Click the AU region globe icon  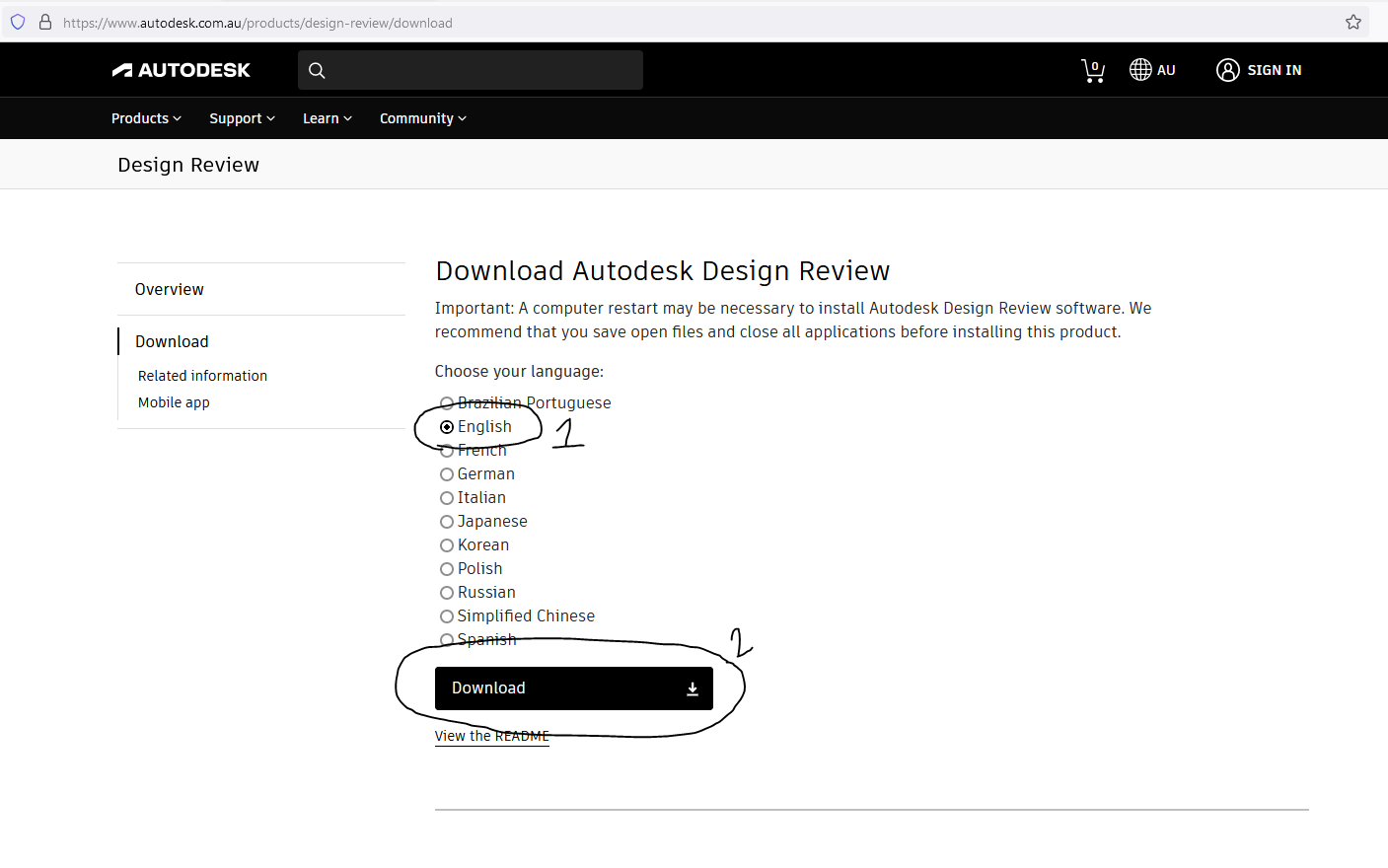1140,70
